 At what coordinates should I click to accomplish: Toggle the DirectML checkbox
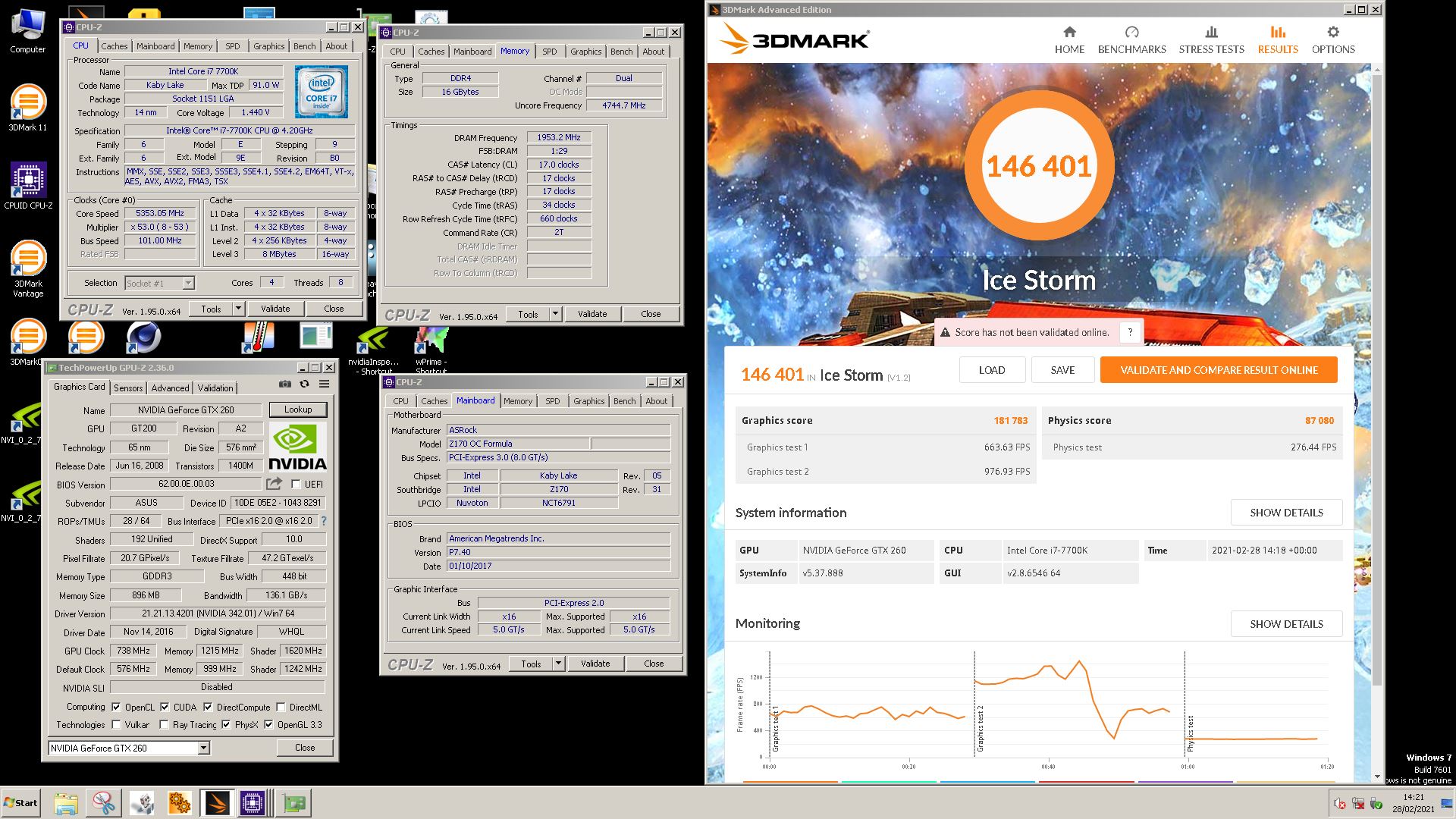pyautogui.click(x=281, y=707)
